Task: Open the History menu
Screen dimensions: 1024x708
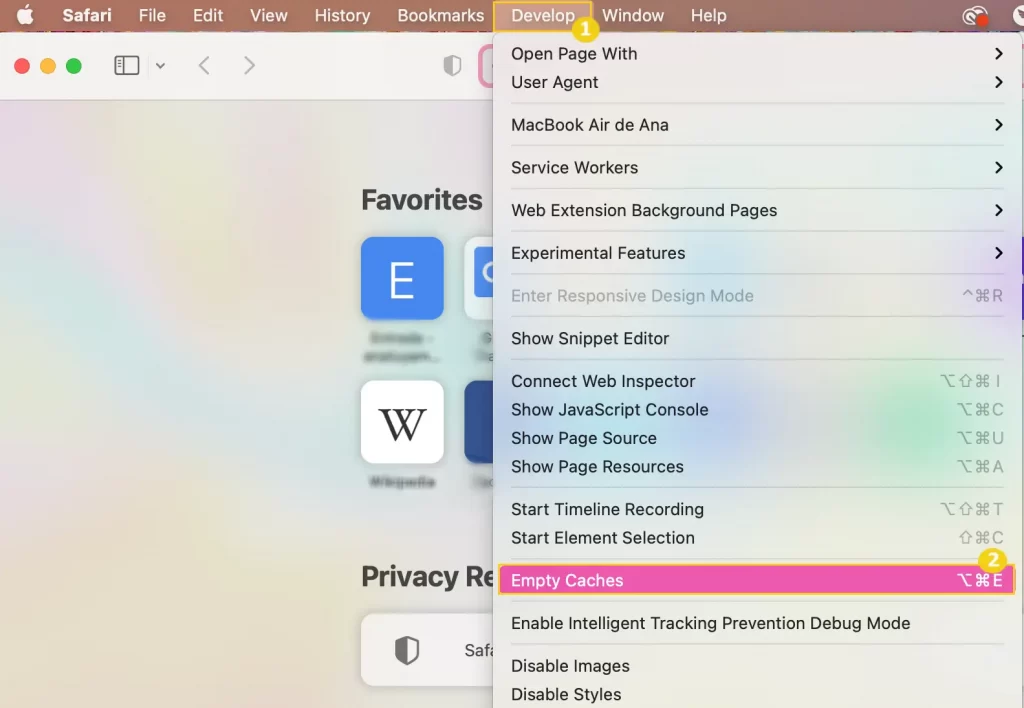Action: click(x=342, y=15)
